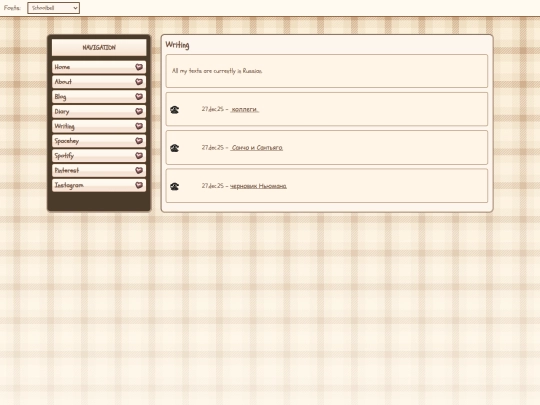The height and width of the screenshot is (405, 540).
Task: Go to Home in navigation
Action: click(99, 67)
